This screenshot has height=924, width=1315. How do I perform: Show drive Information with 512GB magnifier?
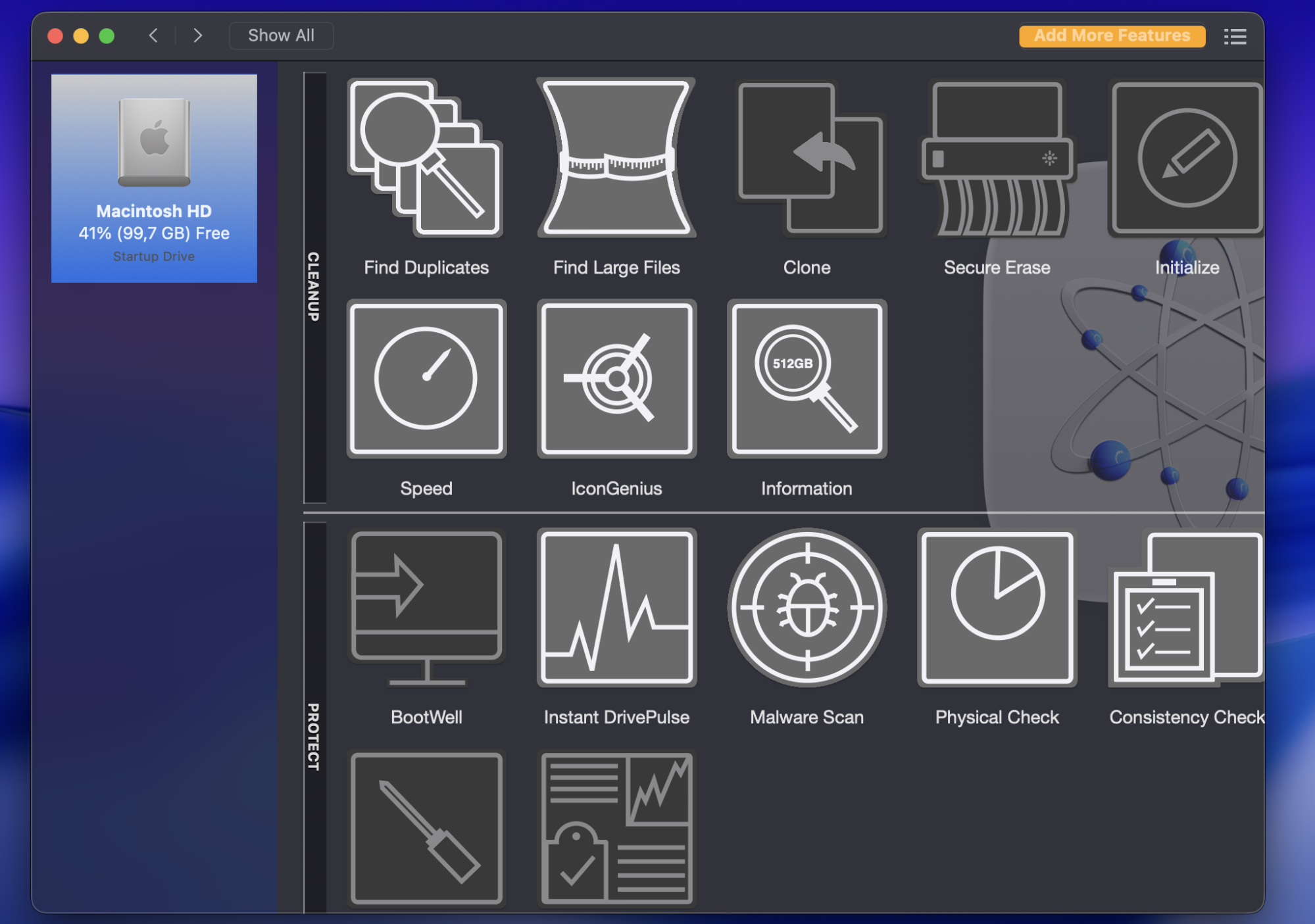coord(806,379)
